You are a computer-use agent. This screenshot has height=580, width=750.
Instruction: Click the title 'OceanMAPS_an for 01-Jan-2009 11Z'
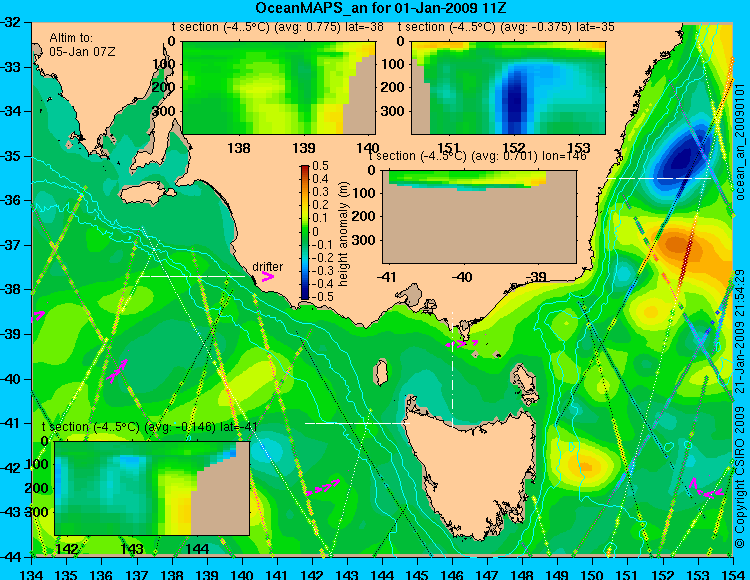tap(380, 8)
